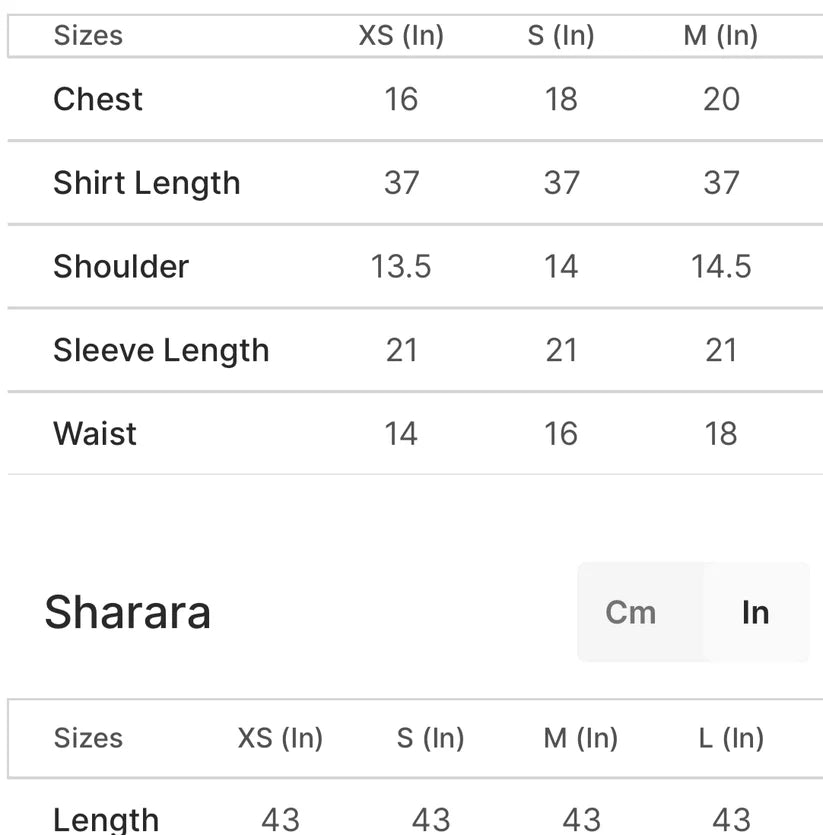Select the 14.5 Shoulder measurement
This screenshot has width=823, height=835.
(x=721, y=266)
